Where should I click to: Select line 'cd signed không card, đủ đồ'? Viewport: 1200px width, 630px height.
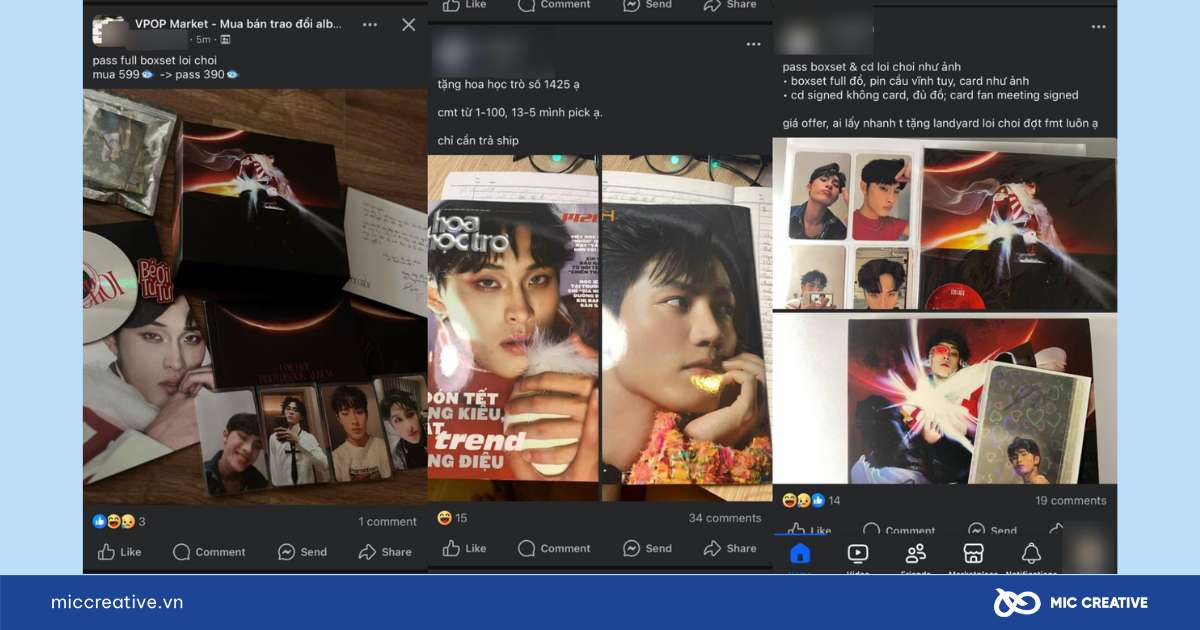click(930, 95)
